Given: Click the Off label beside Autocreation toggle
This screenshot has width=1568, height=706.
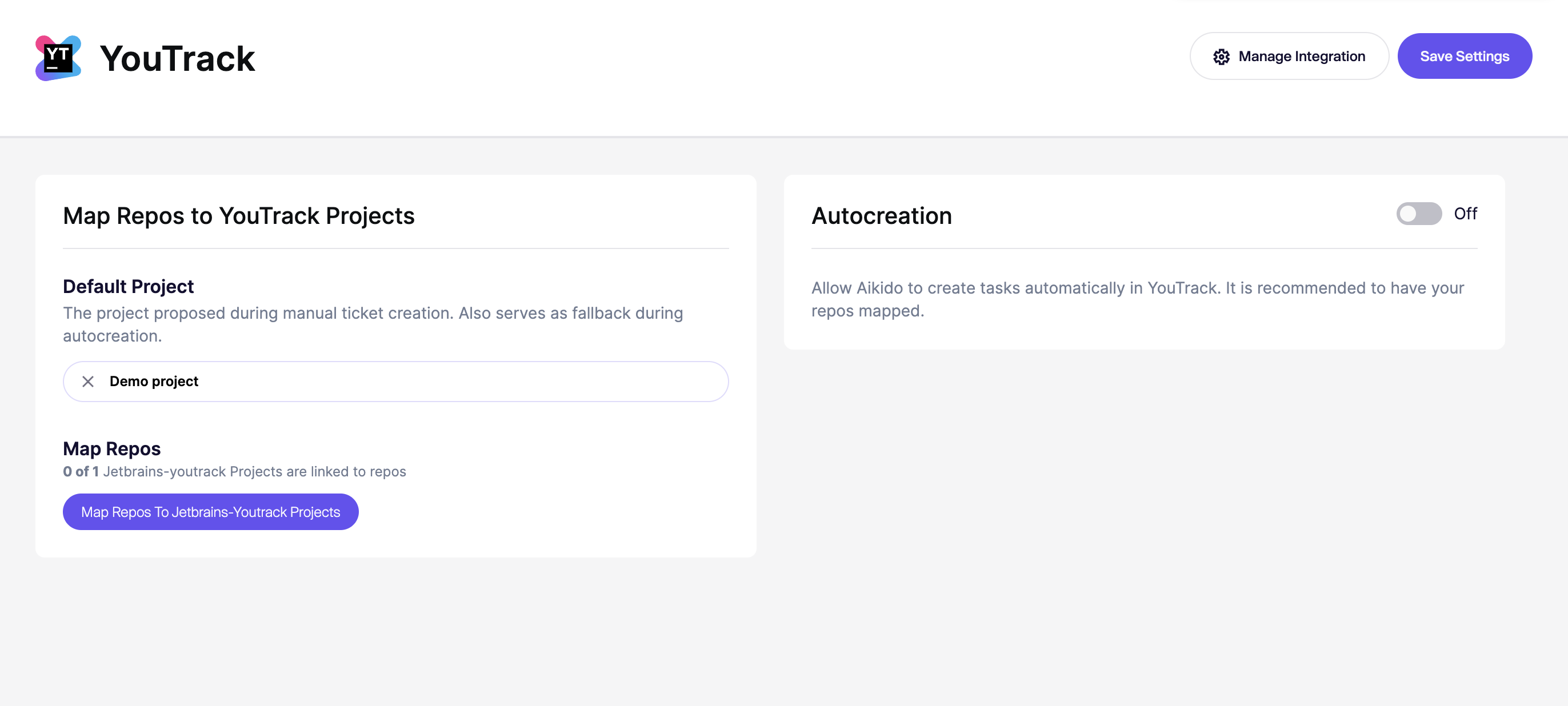Looking at the screenshot, I should tap(1465, 214).
